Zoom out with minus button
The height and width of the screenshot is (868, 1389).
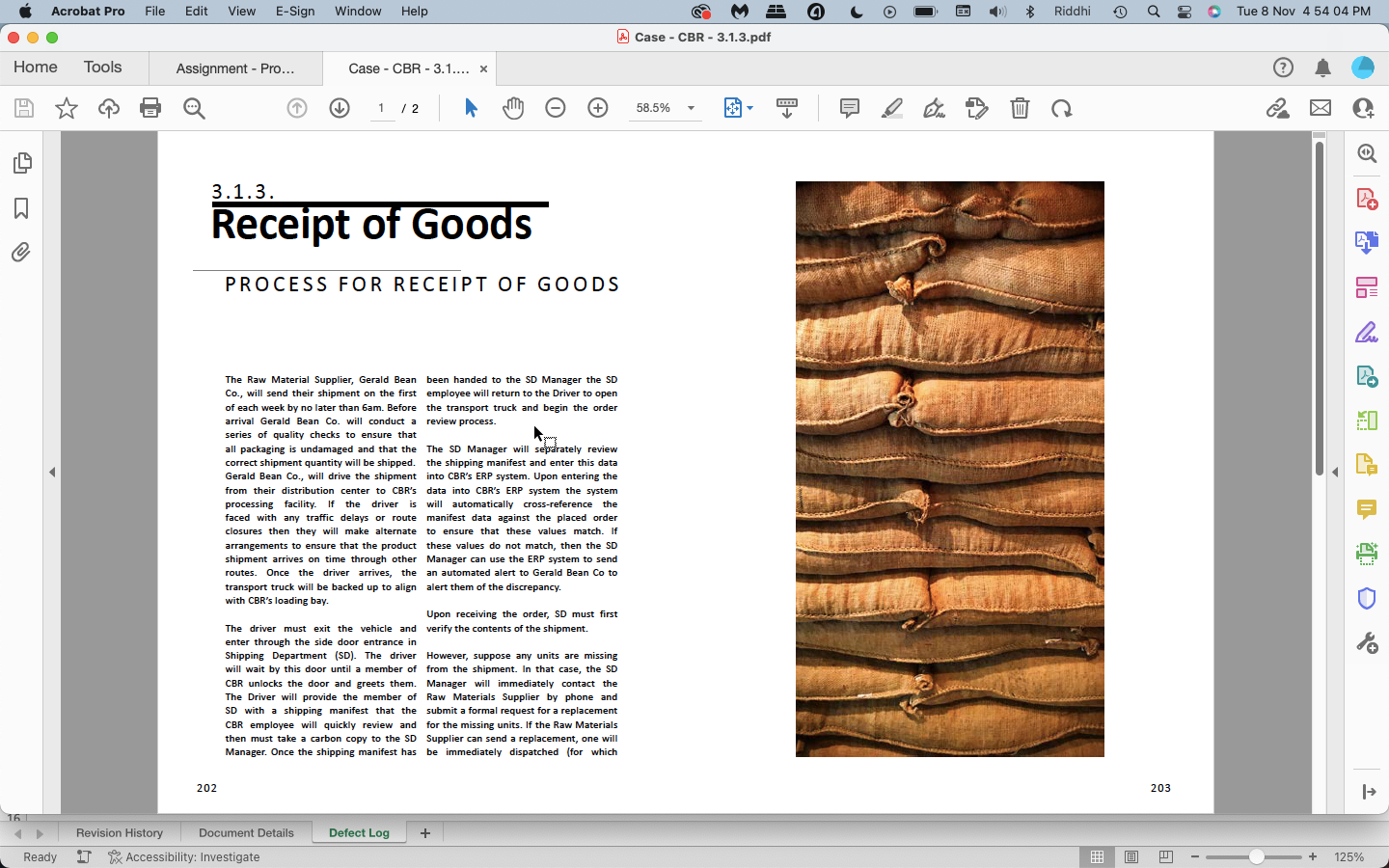(556, 108)
